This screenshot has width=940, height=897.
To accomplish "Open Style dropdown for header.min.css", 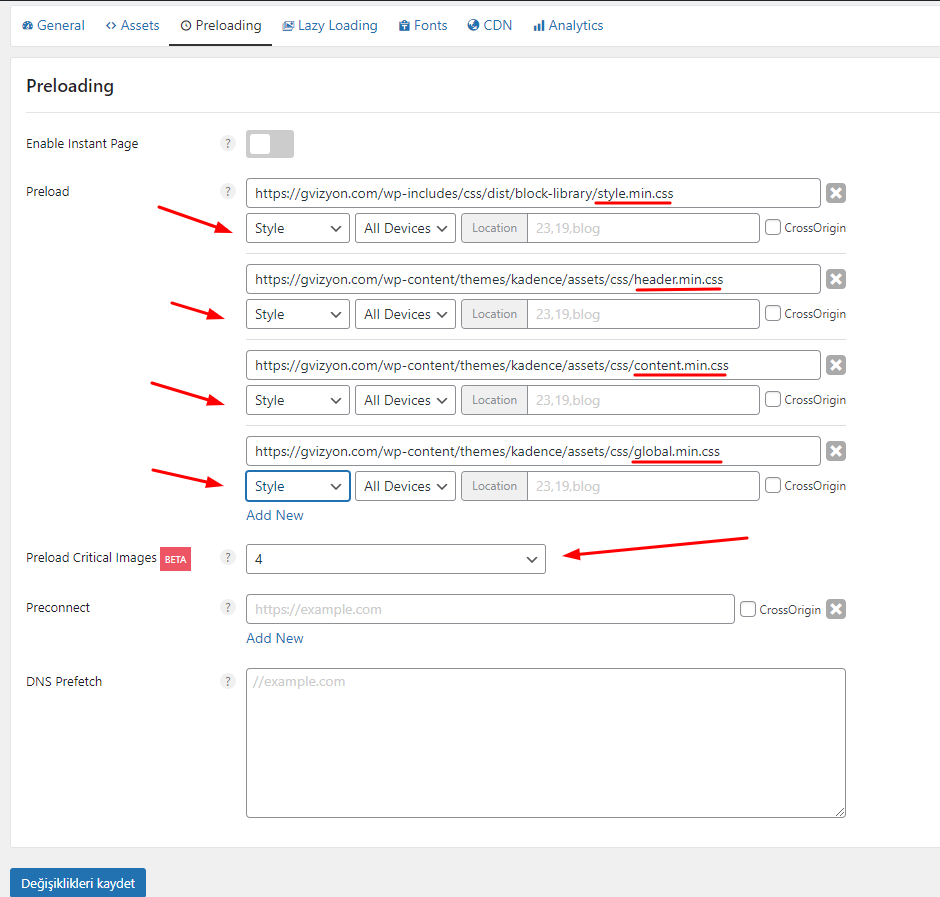I will pos(298,314).
